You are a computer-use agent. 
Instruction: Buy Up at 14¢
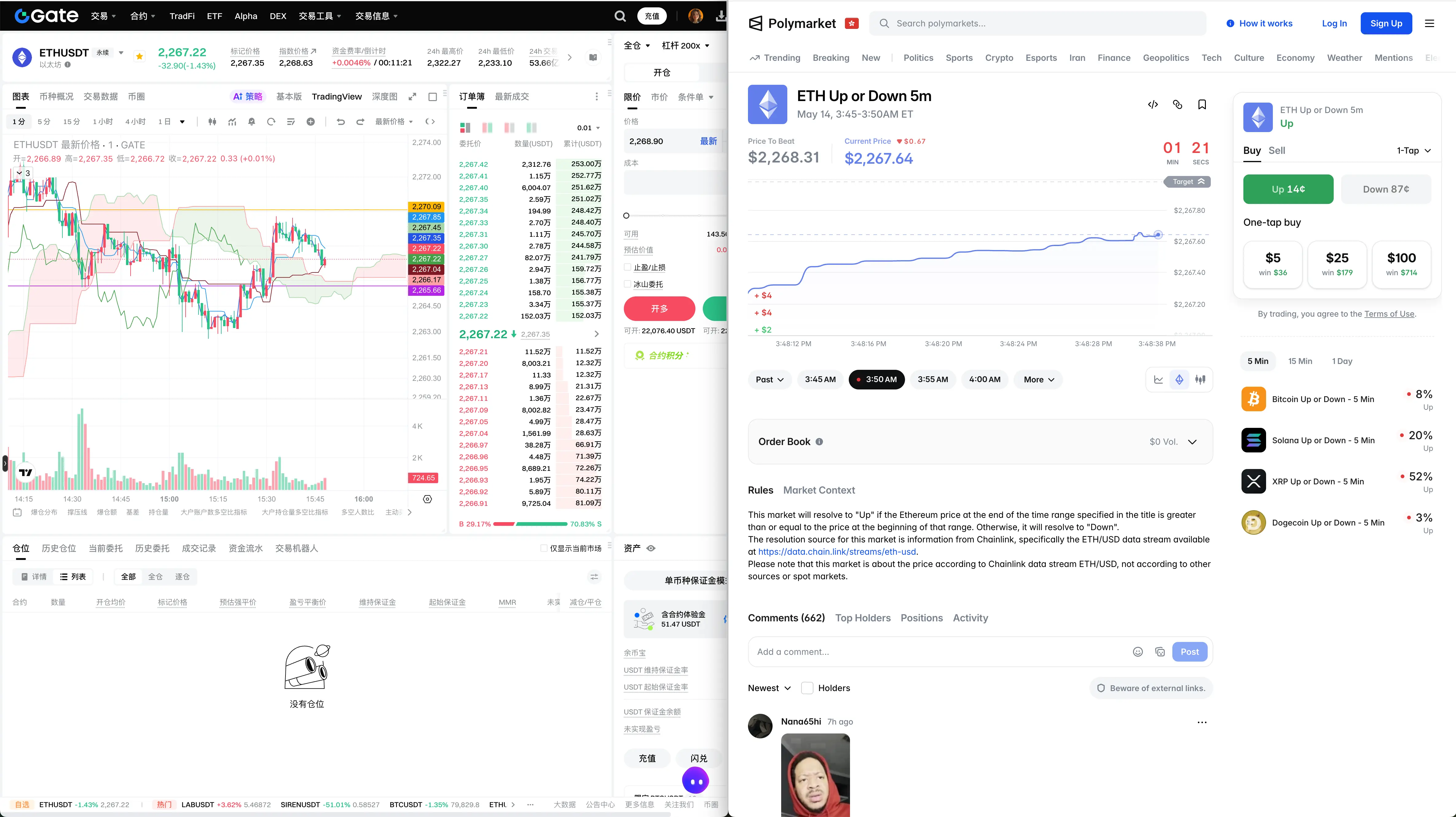pos(1288,189)
